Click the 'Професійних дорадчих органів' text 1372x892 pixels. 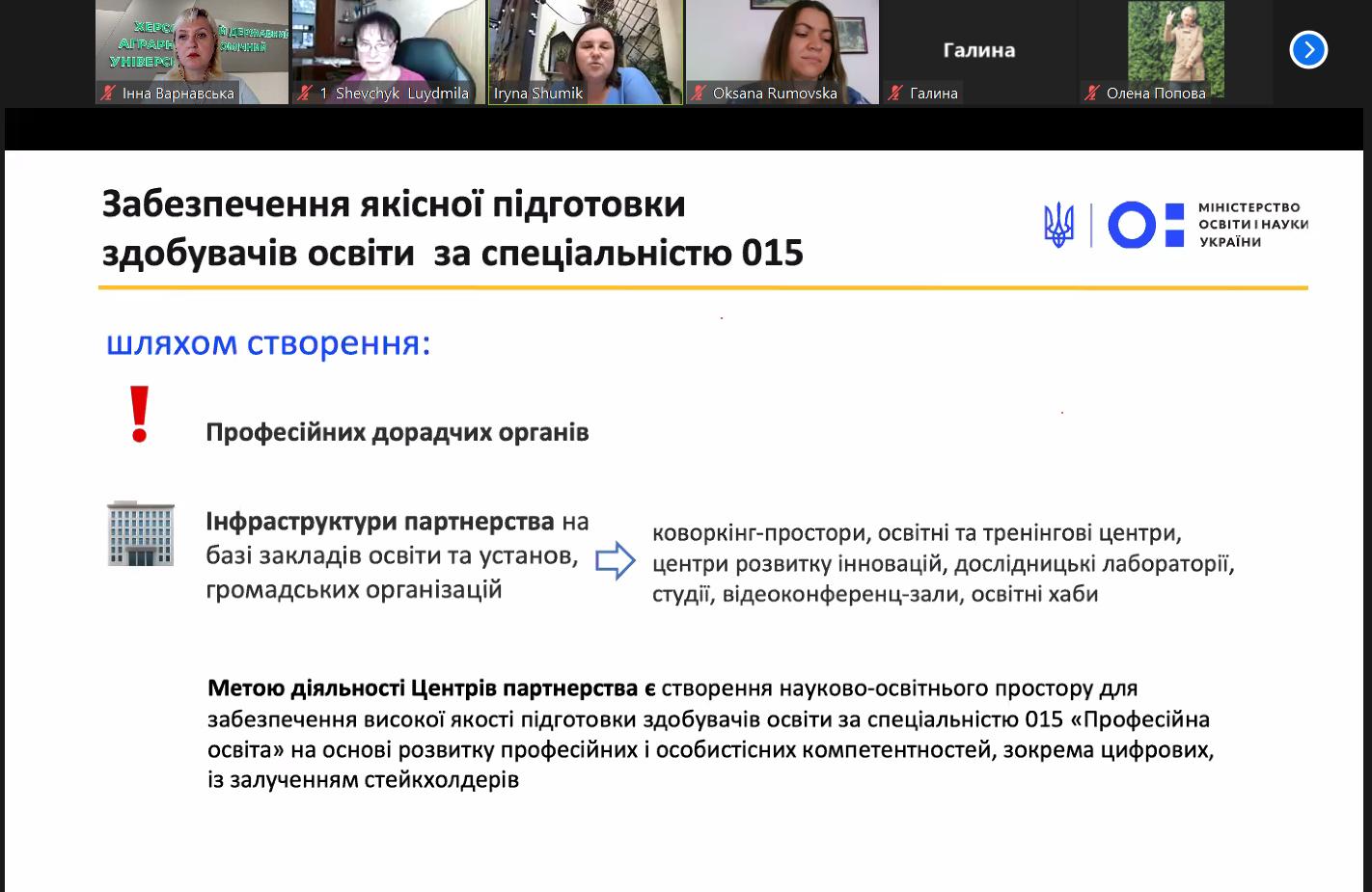pyautogui.click(x=397, y=432)
